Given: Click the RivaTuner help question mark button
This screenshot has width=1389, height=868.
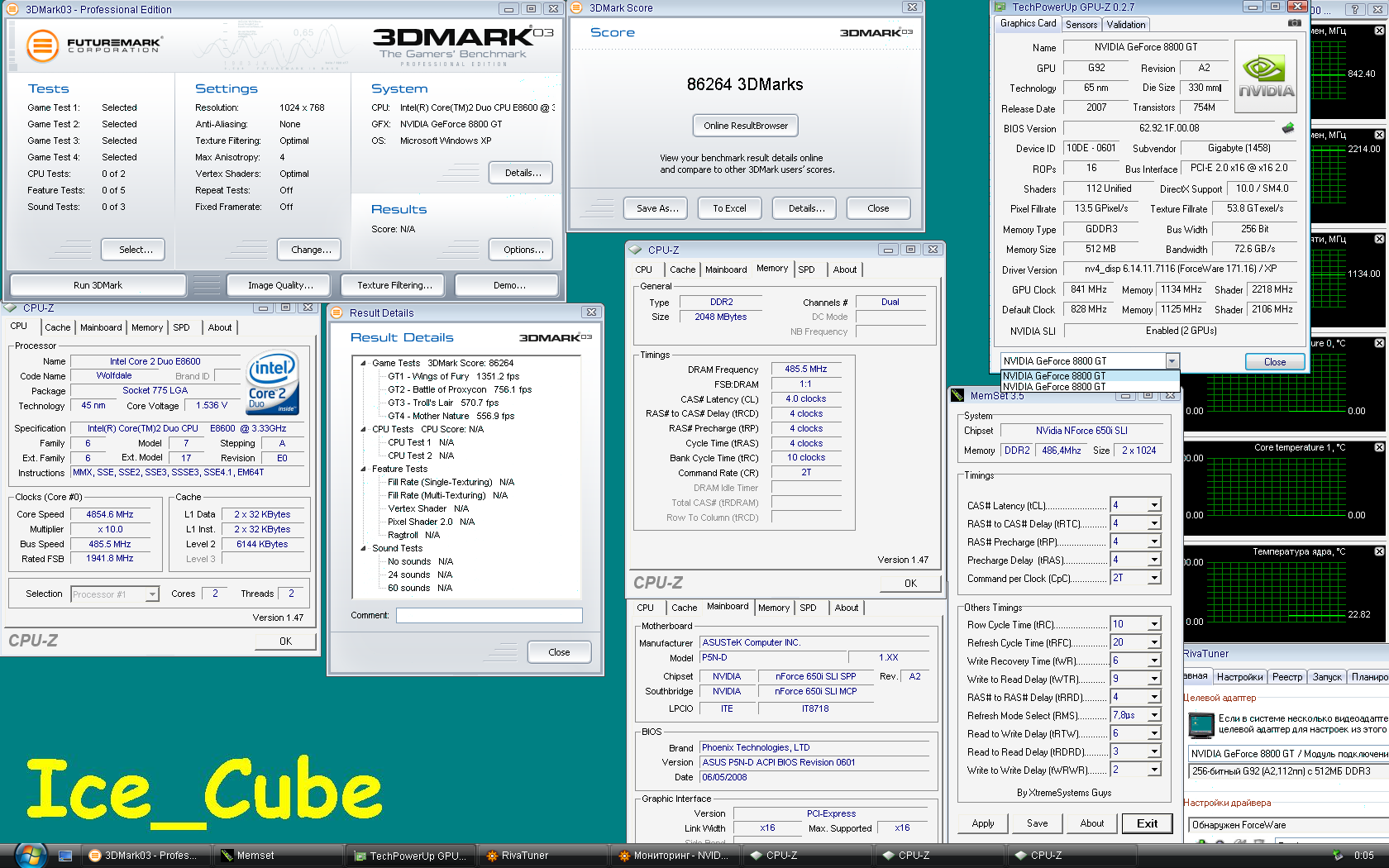Looking at the screenshot, I should (x=1354, y=9).
